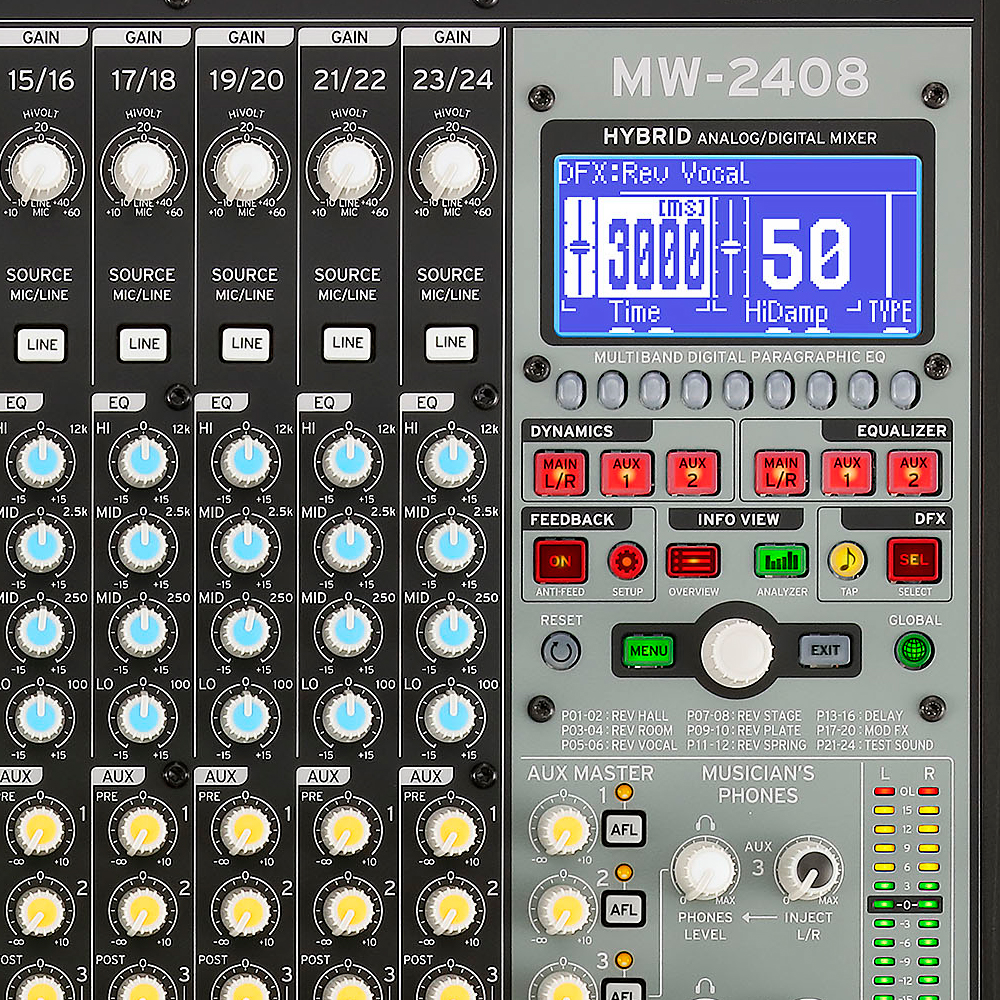This screenshot has height=1000, width=1000.
Task: Toggle LINE switch on channel 17/18
Action: [x=144, y=344]
